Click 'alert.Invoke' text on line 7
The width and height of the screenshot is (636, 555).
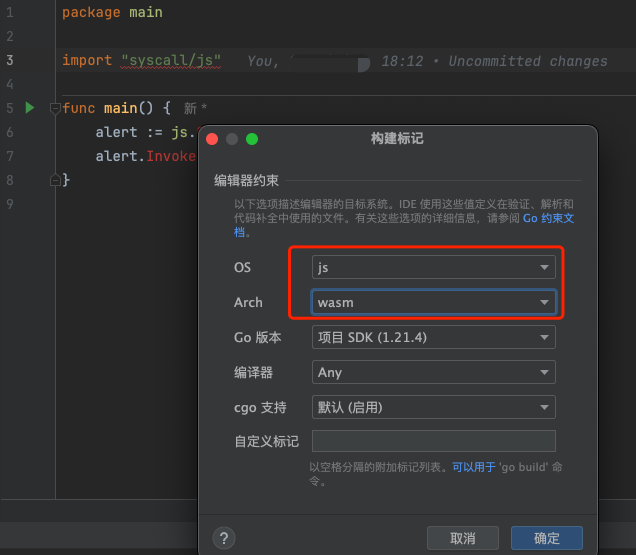[146, 156]
